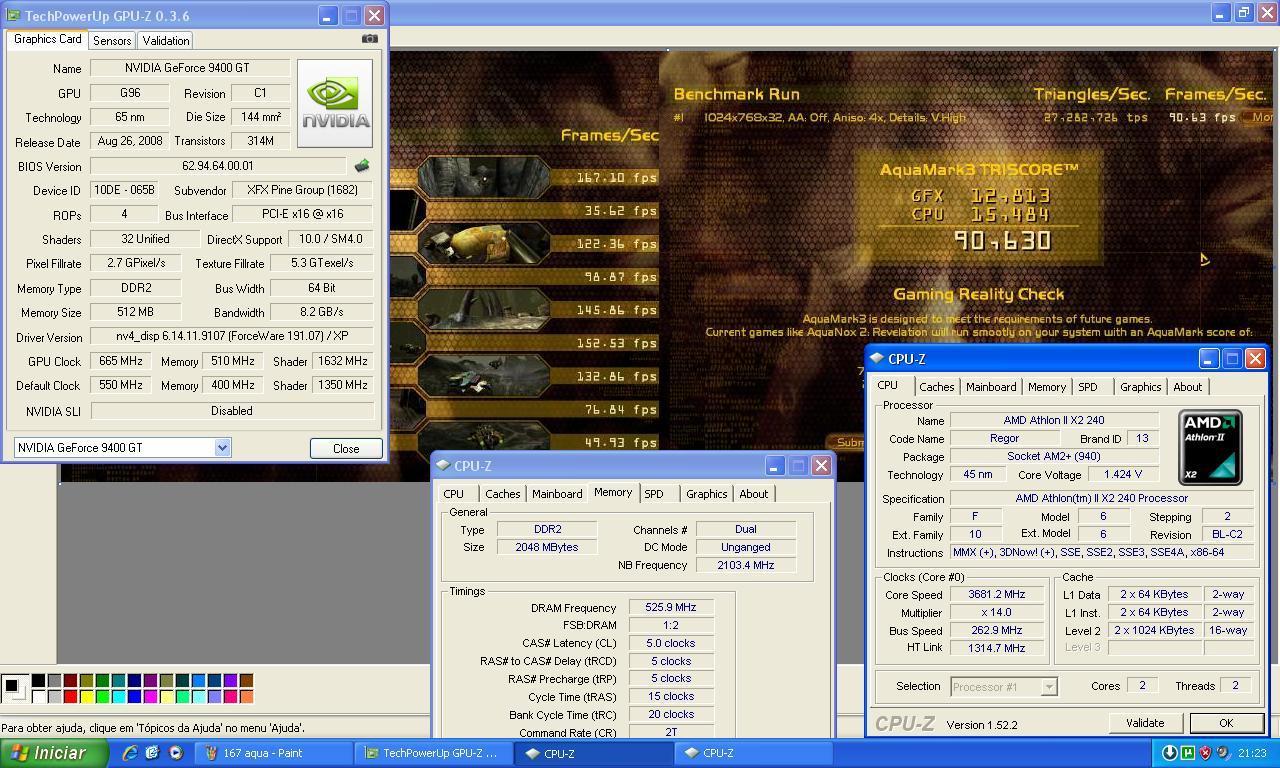Viewport: 1280px width, 768px height.
Task: Click the processor Name field AMD Athlon II X2 240
Action: [x=1054, y=420]
